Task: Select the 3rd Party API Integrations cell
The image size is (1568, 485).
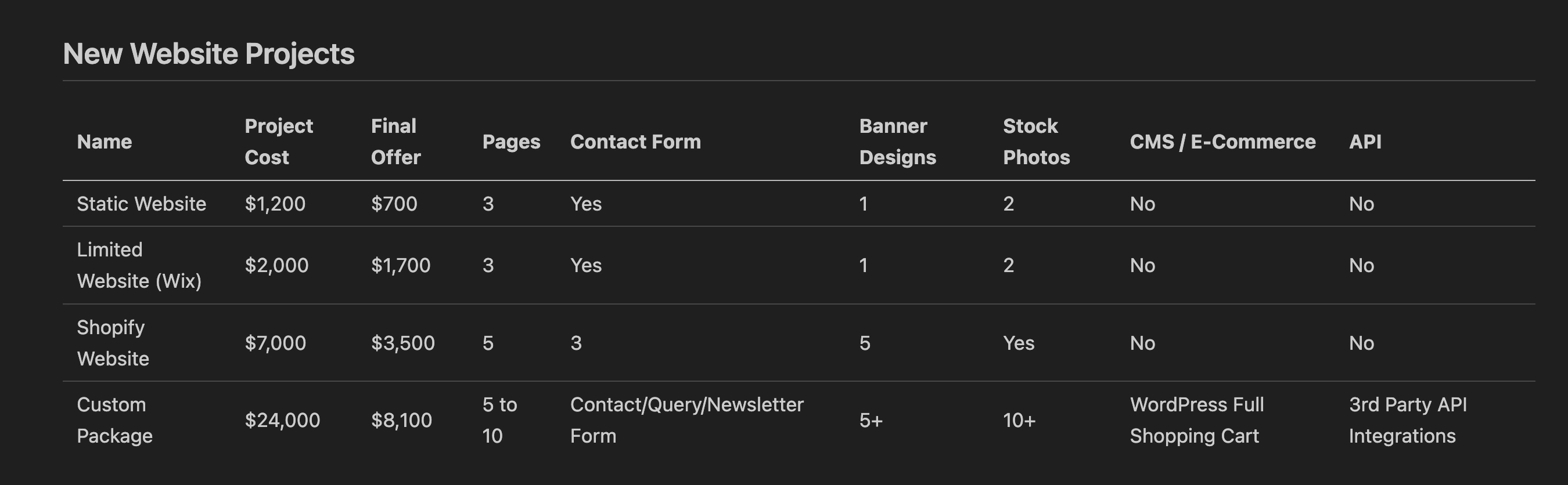Action: [x=1407, y=420]
